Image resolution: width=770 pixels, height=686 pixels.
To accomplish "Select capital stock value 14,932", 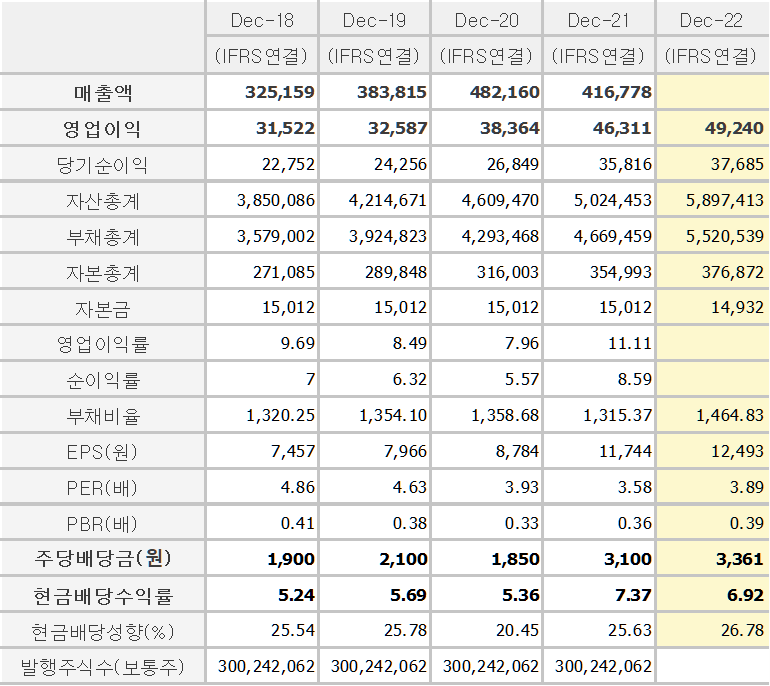I will 738,307.
